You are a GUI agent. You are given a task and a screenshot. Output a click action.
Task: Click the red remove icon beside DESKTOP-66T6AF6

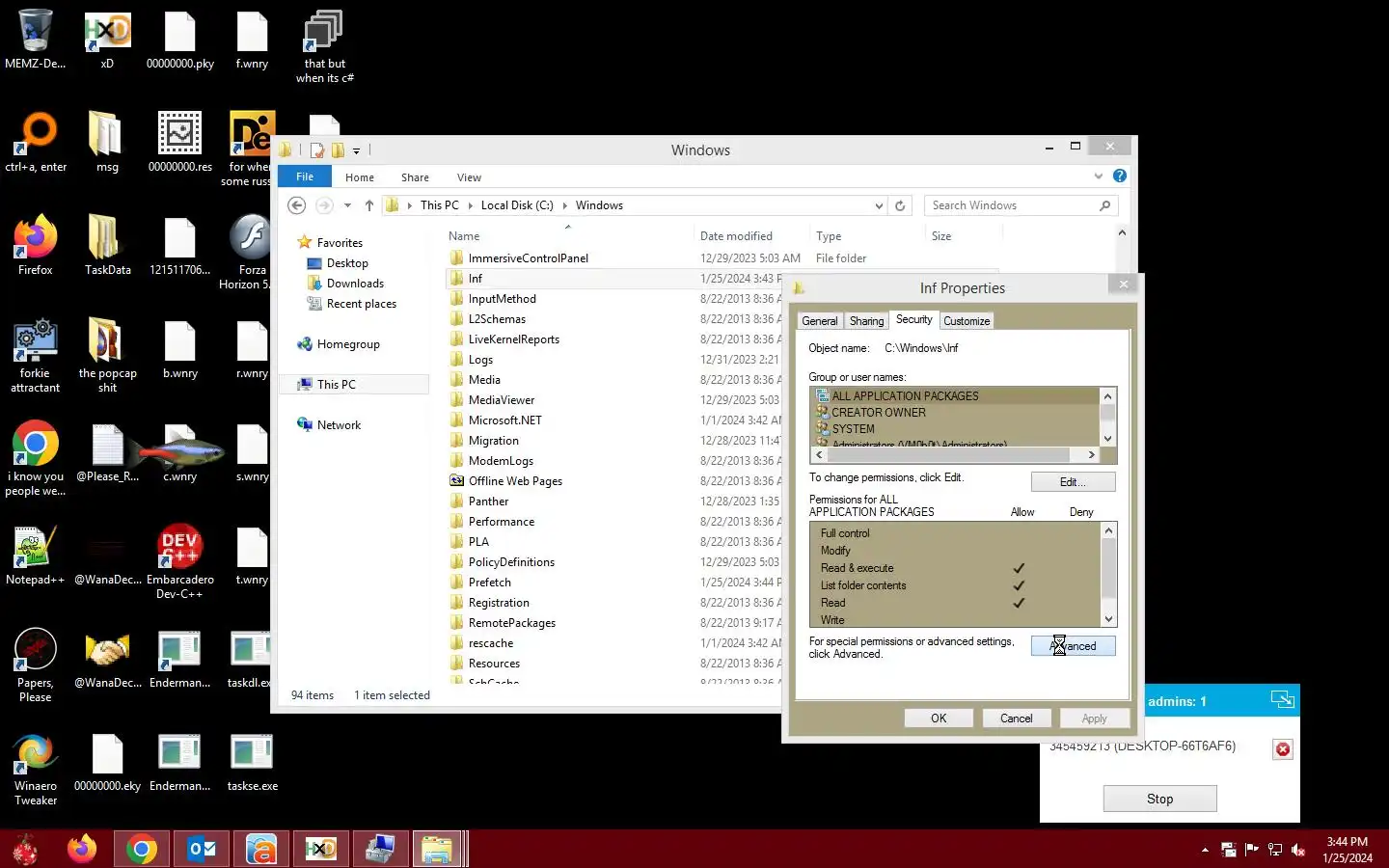click(1282, 749)
